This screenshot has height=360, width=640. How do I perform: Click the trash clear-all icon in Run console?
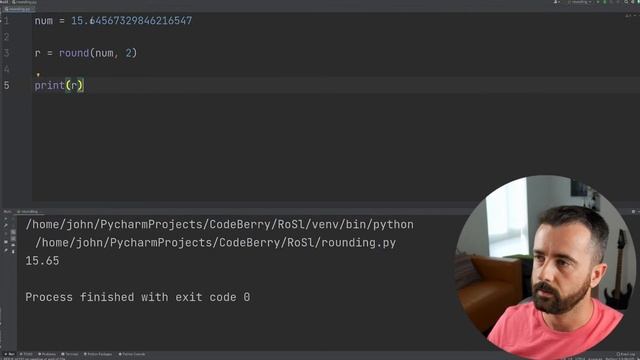pyautogui.click(x=13, y=251)
